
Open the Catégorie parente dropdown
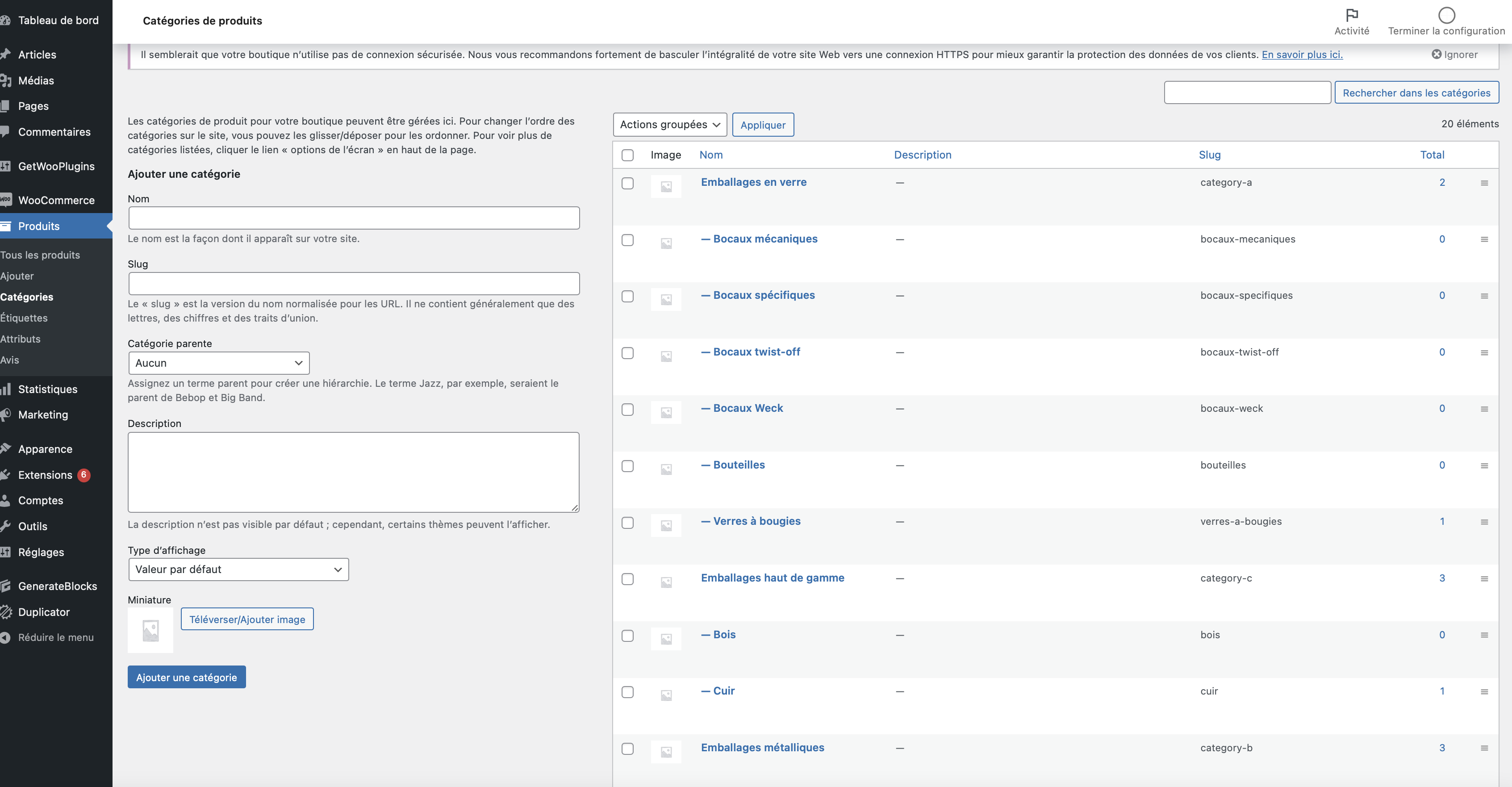(219, 363)
